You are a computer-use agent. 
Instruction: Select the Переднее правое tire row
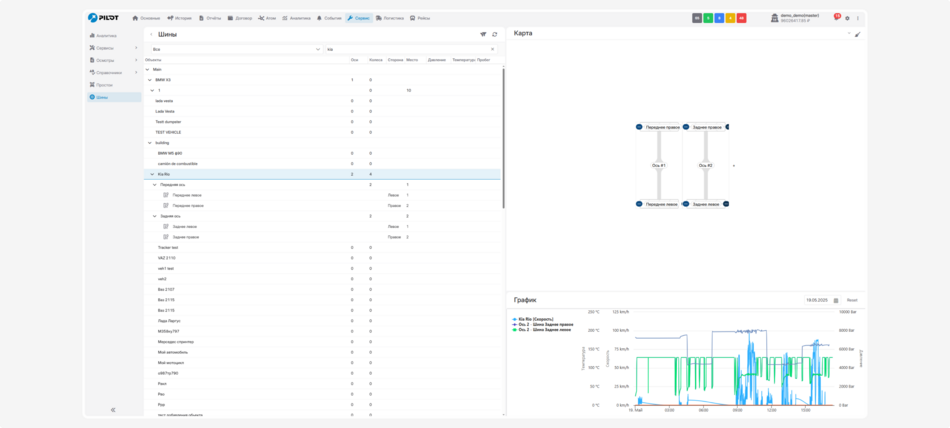tap(322, 206)
